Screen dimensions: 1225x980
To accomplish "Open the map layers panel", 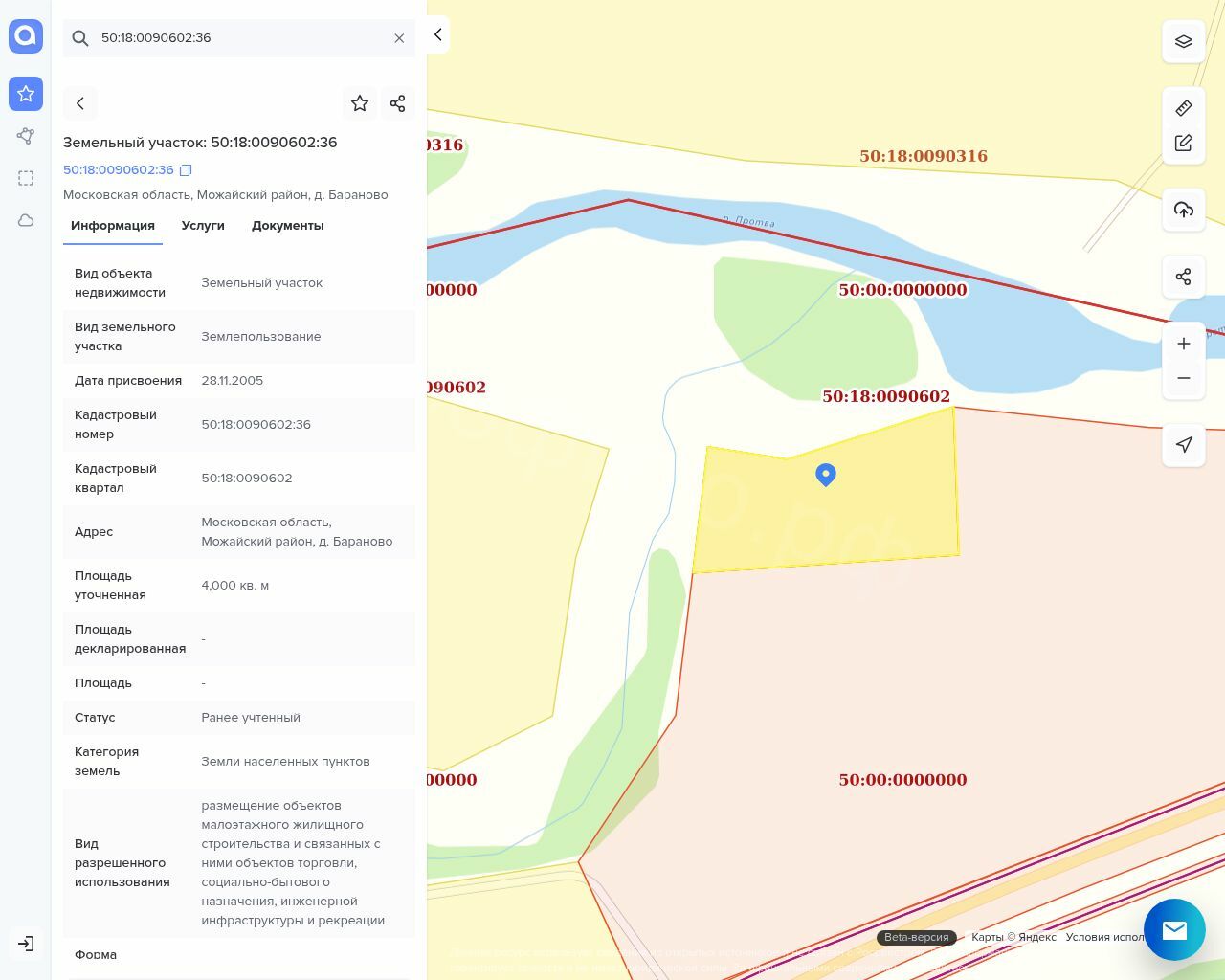I will [1183, 41].
